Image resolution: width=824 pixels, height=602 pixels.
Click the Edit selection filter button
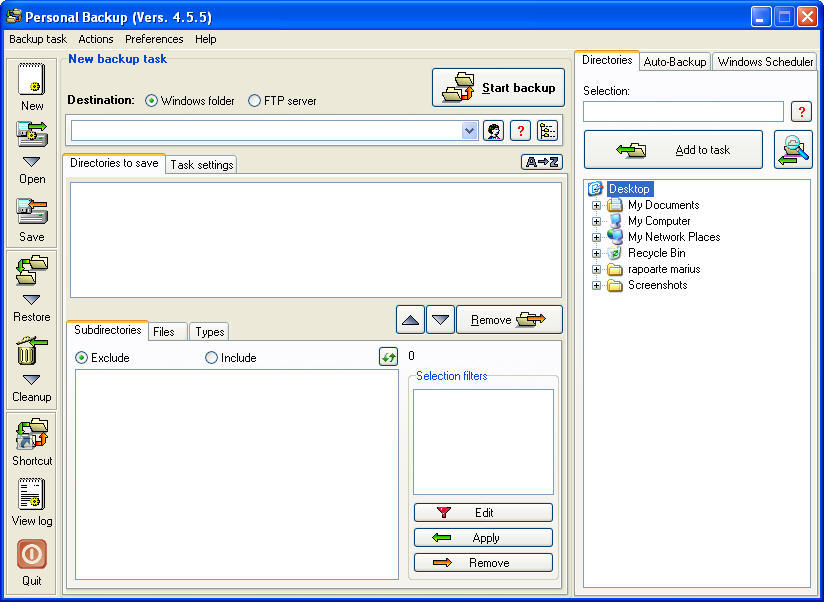(483, 512)
